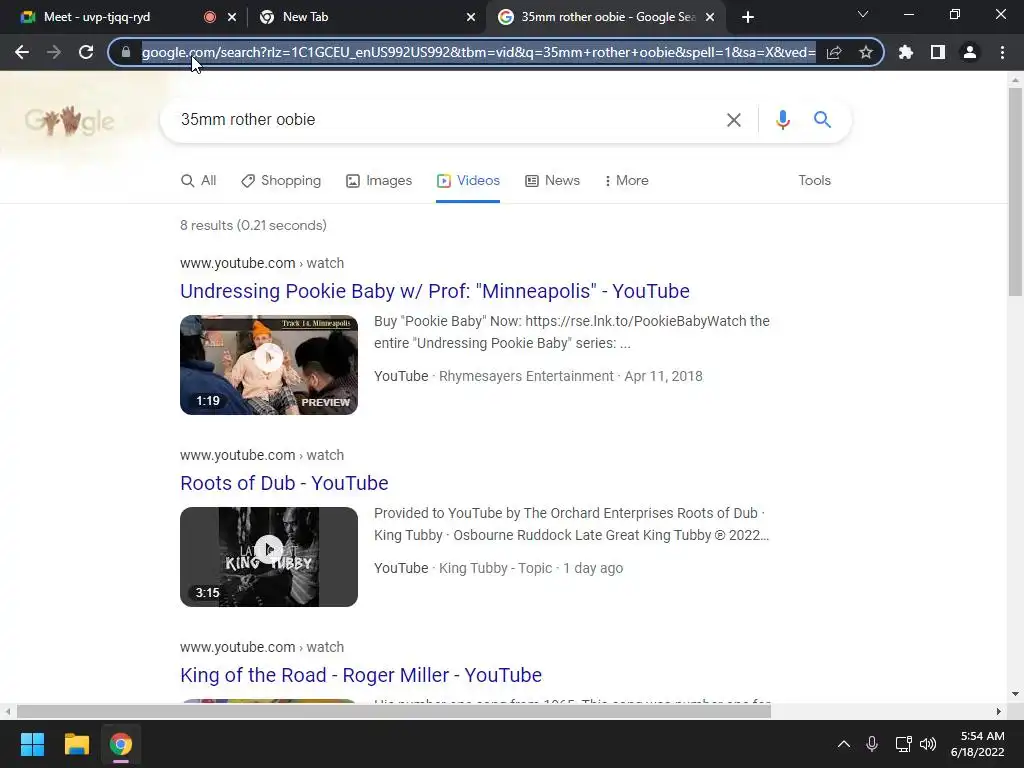
Task: Click the horizontal scrollbar right arrow
Action: [x=999, y=711]
